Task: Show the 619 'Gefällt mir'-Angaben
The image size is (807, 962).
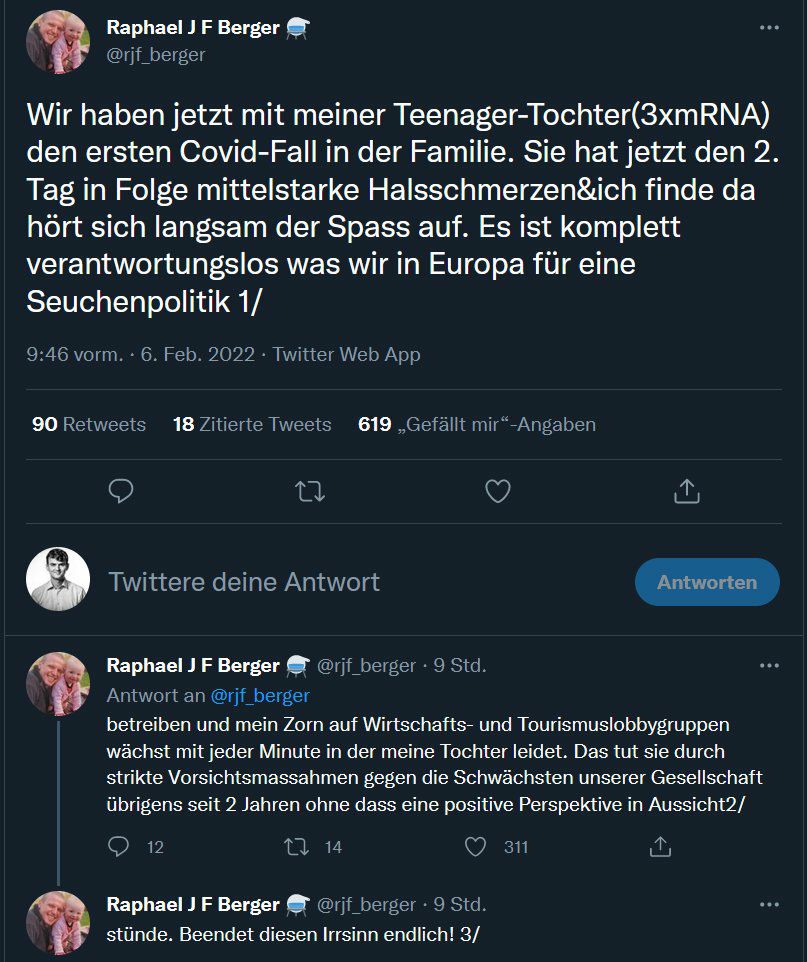Action: (x=477, y=424)
